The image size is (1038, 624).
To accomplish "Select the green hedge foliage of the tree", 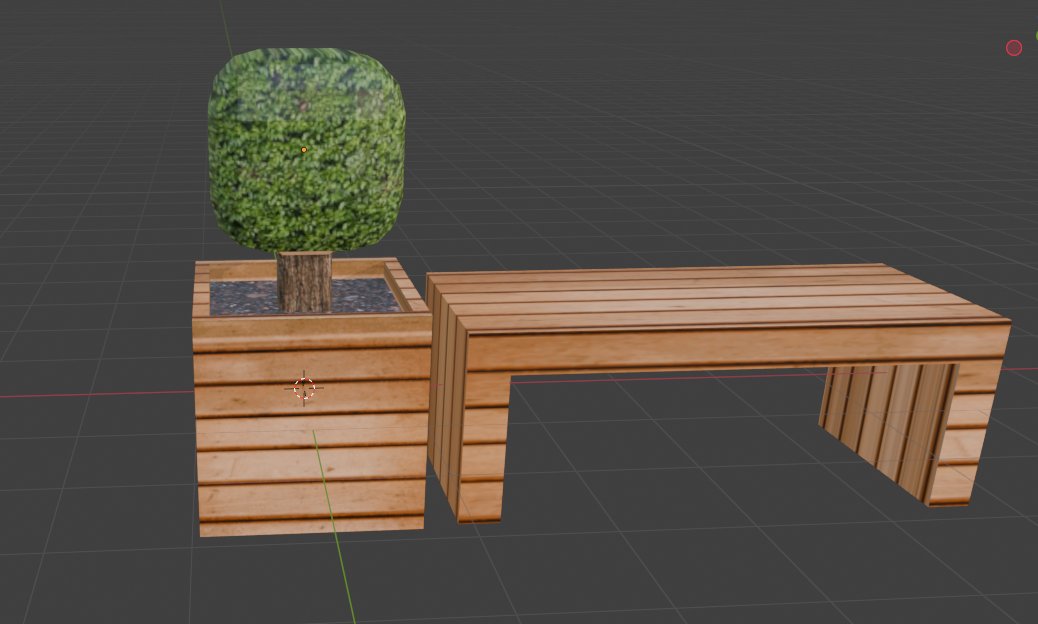I will [307, 150].
